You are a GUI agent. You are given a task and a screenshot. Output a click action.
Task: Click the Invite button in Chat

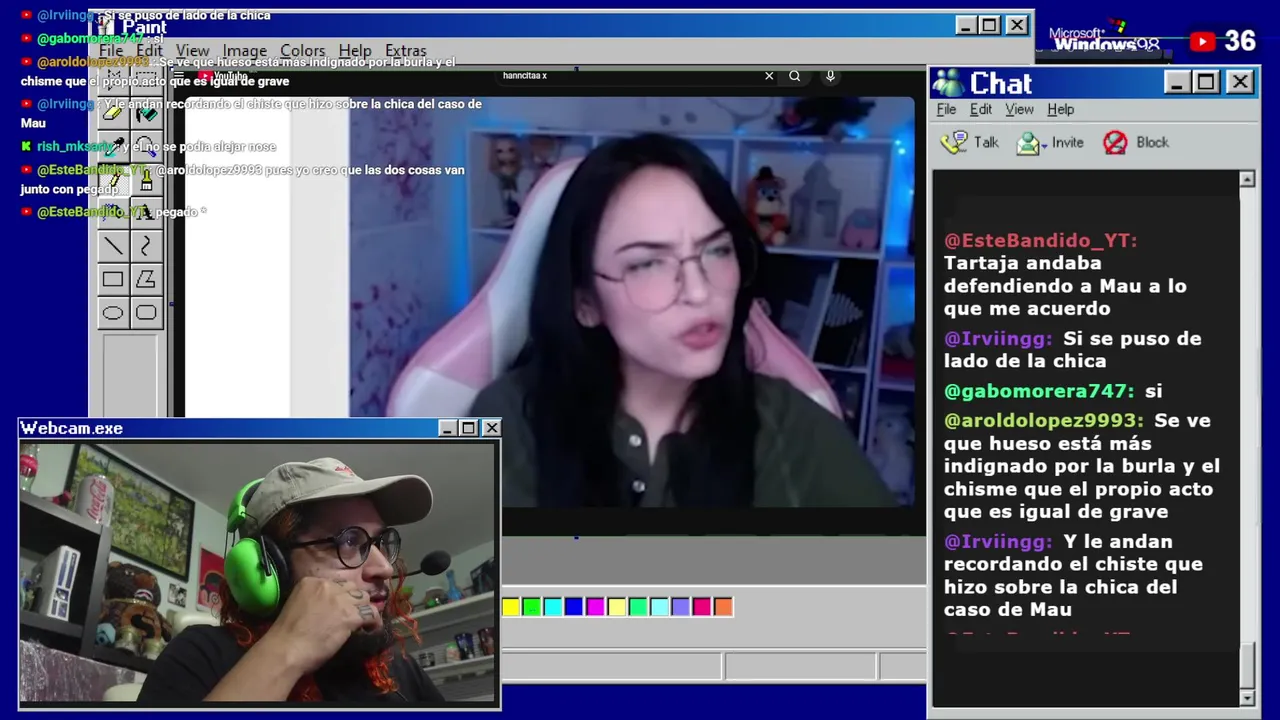(x=1050, y=142)
